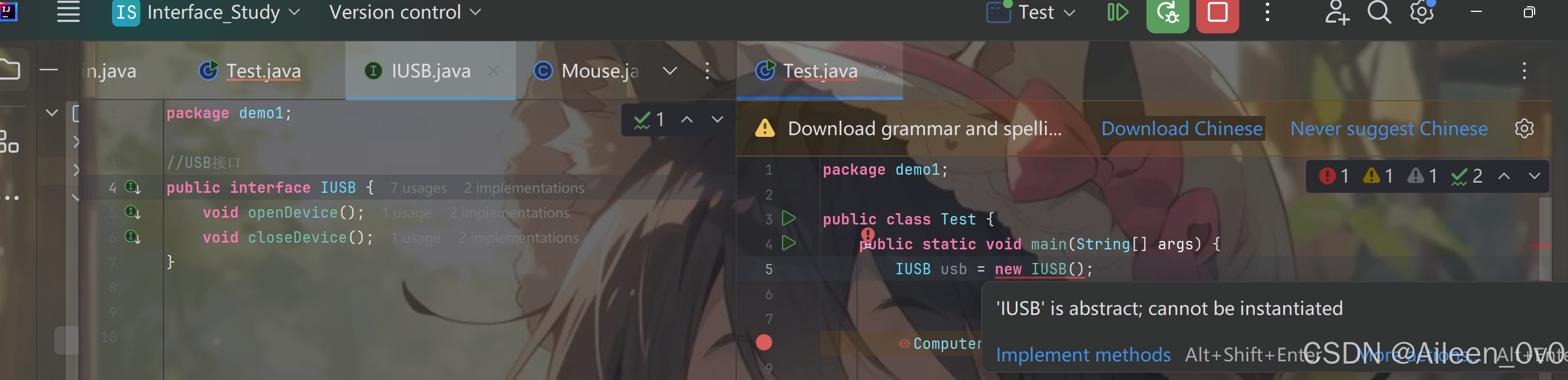Click '2 implementations' hint next to IUSB interface
Image resolution: width=1568 pixels, height=380 pixels.
pyautogui.click(x=523, y=188)
